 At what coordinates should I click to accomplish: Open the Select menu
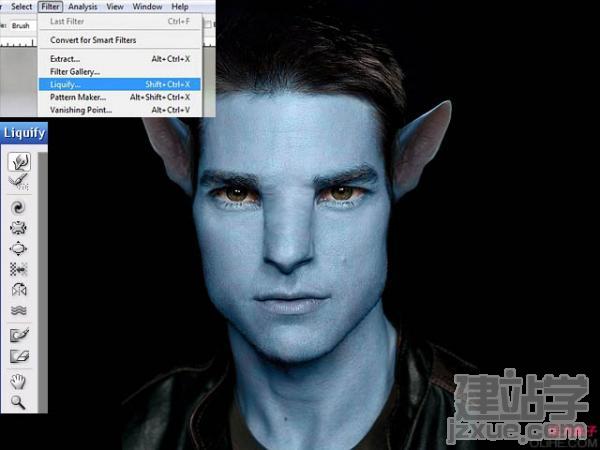tap(21, 7)
